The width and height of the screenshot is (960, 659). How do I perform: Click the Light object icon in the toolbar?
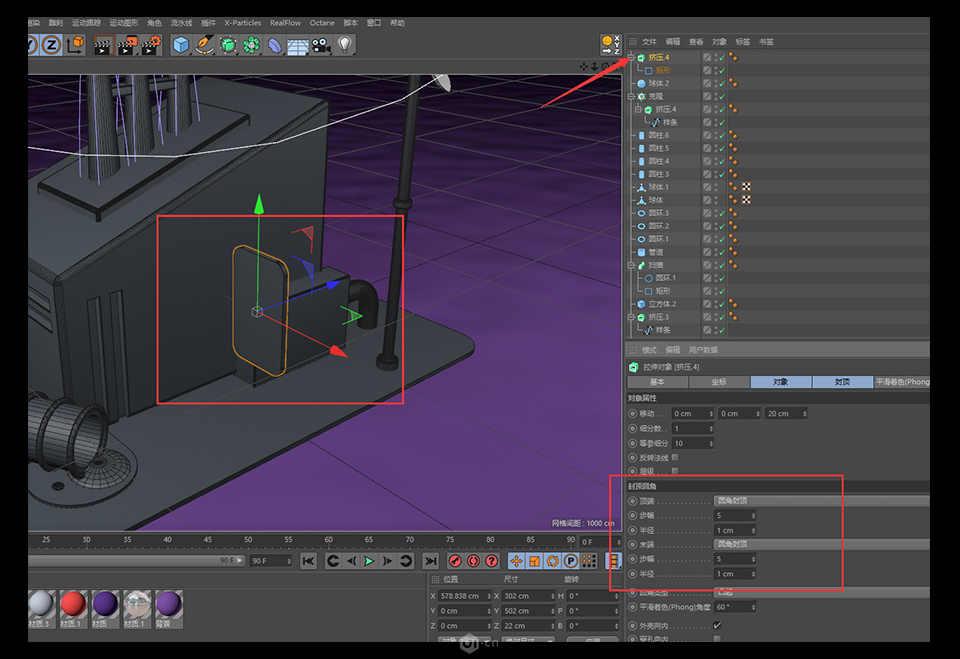click(x=345, y=45)
